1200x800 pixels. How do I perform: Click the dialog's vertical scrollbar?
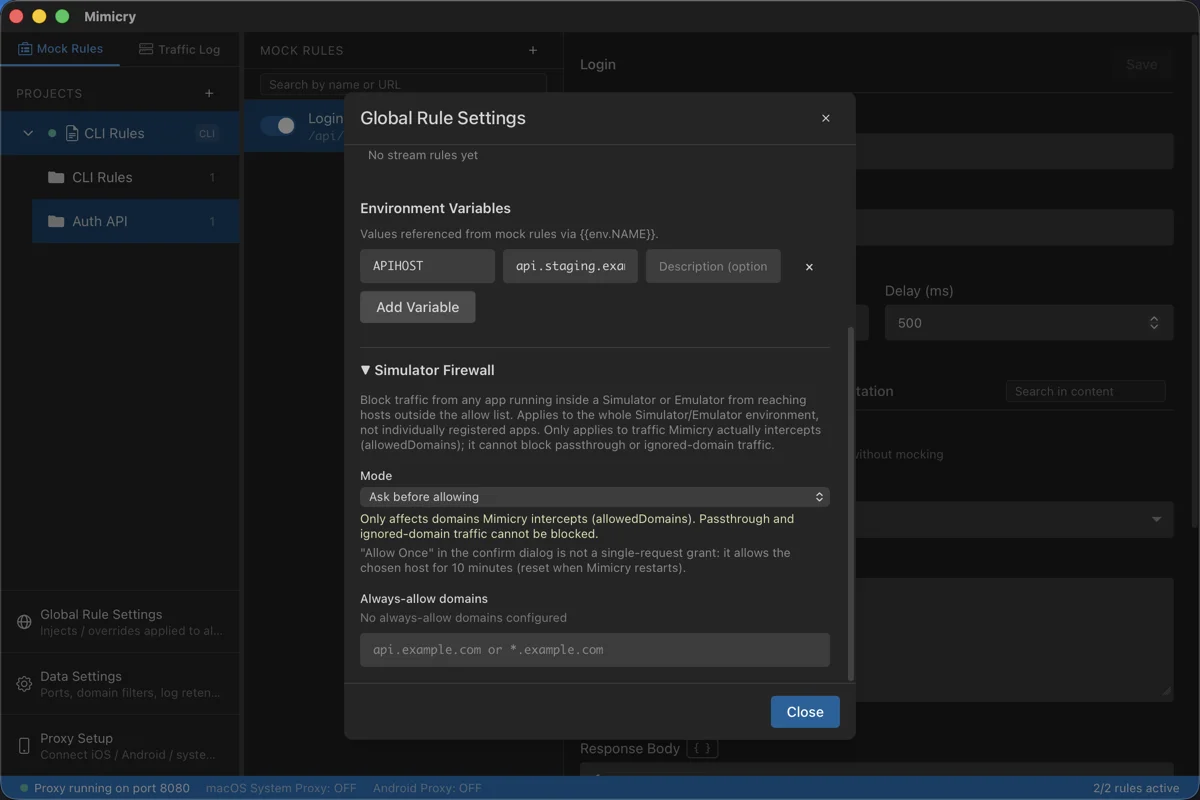pyautogui.click(x=851, y=502)
